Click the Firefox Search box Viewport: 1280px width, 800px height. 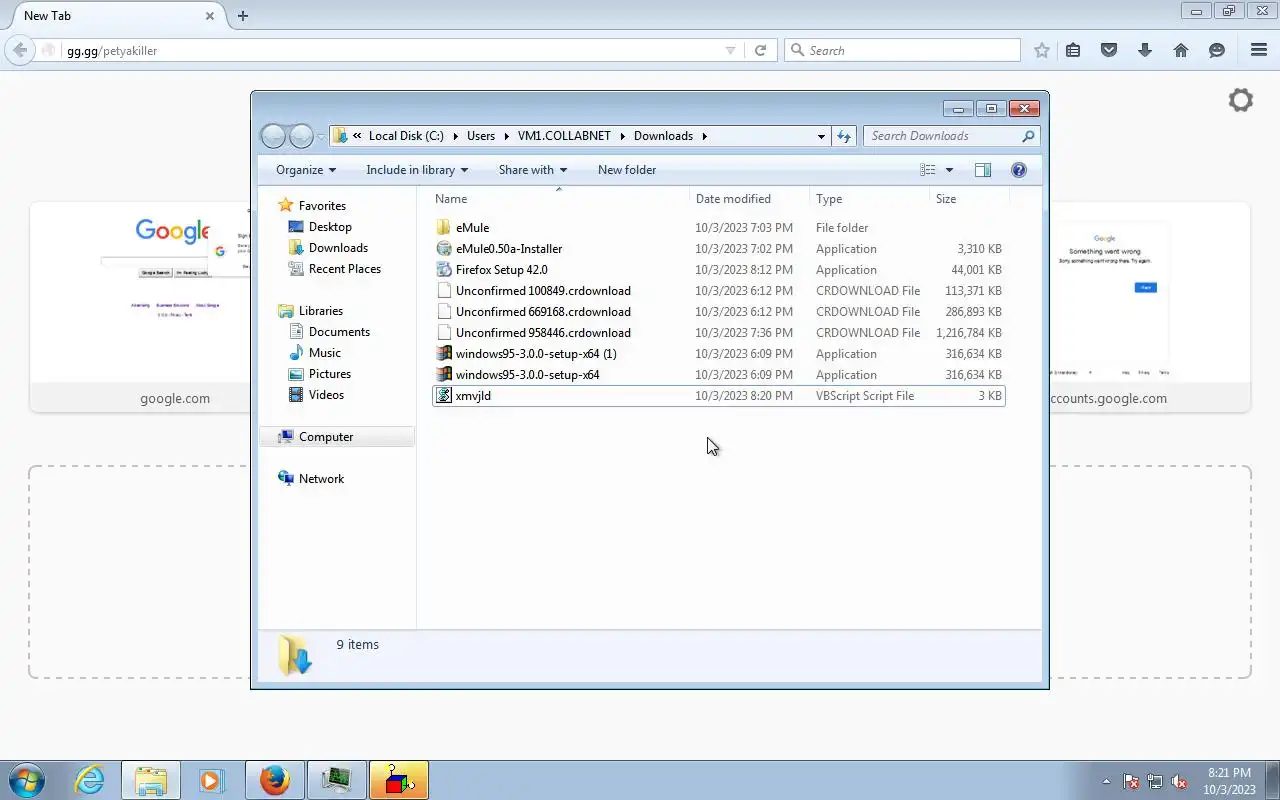902,50
